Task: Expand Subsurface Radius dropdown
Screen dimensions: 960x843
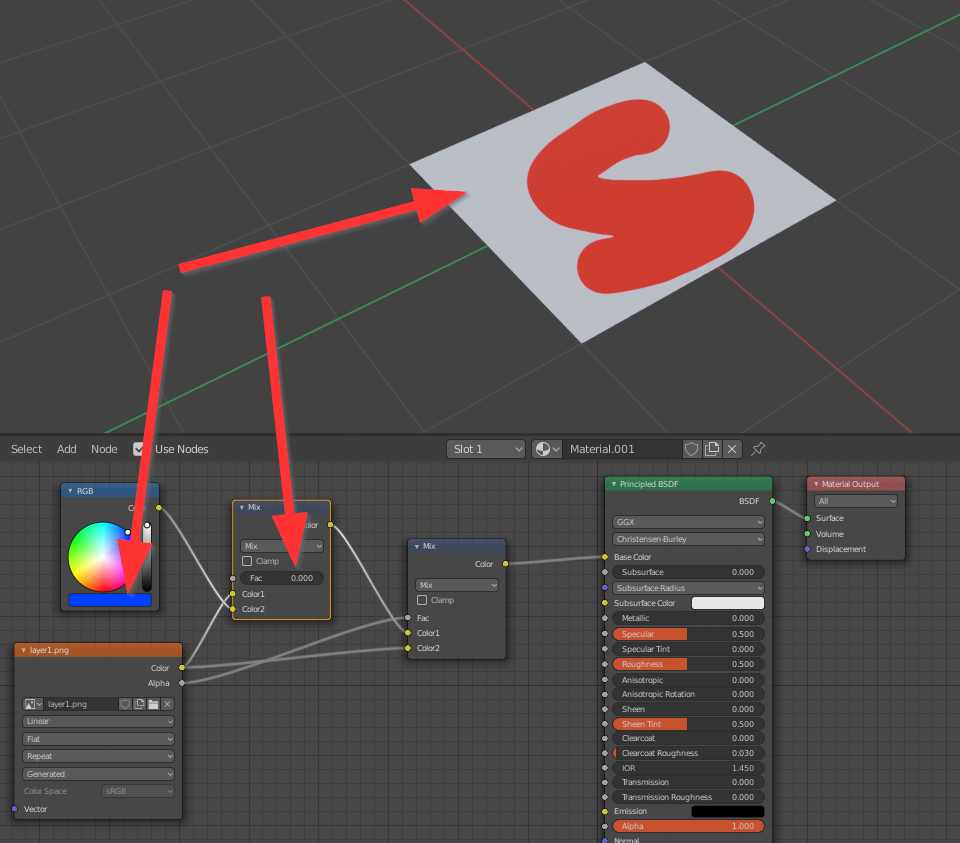Action: (x=688, y=588)
